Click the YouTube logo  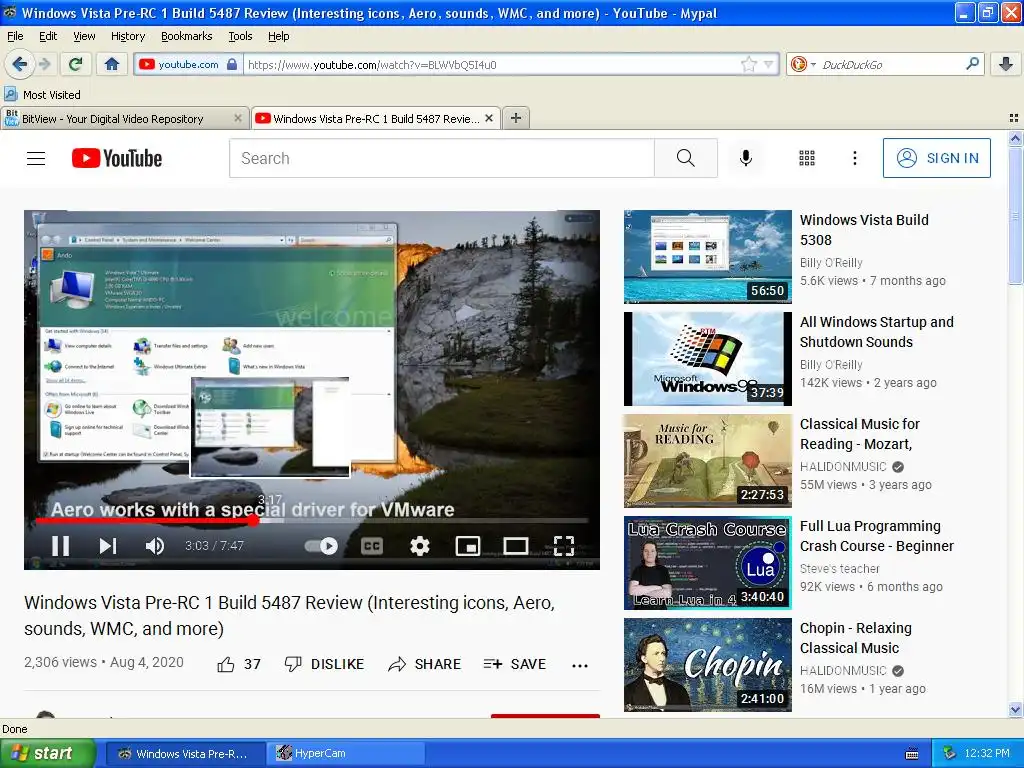click(x=117, y=158)
